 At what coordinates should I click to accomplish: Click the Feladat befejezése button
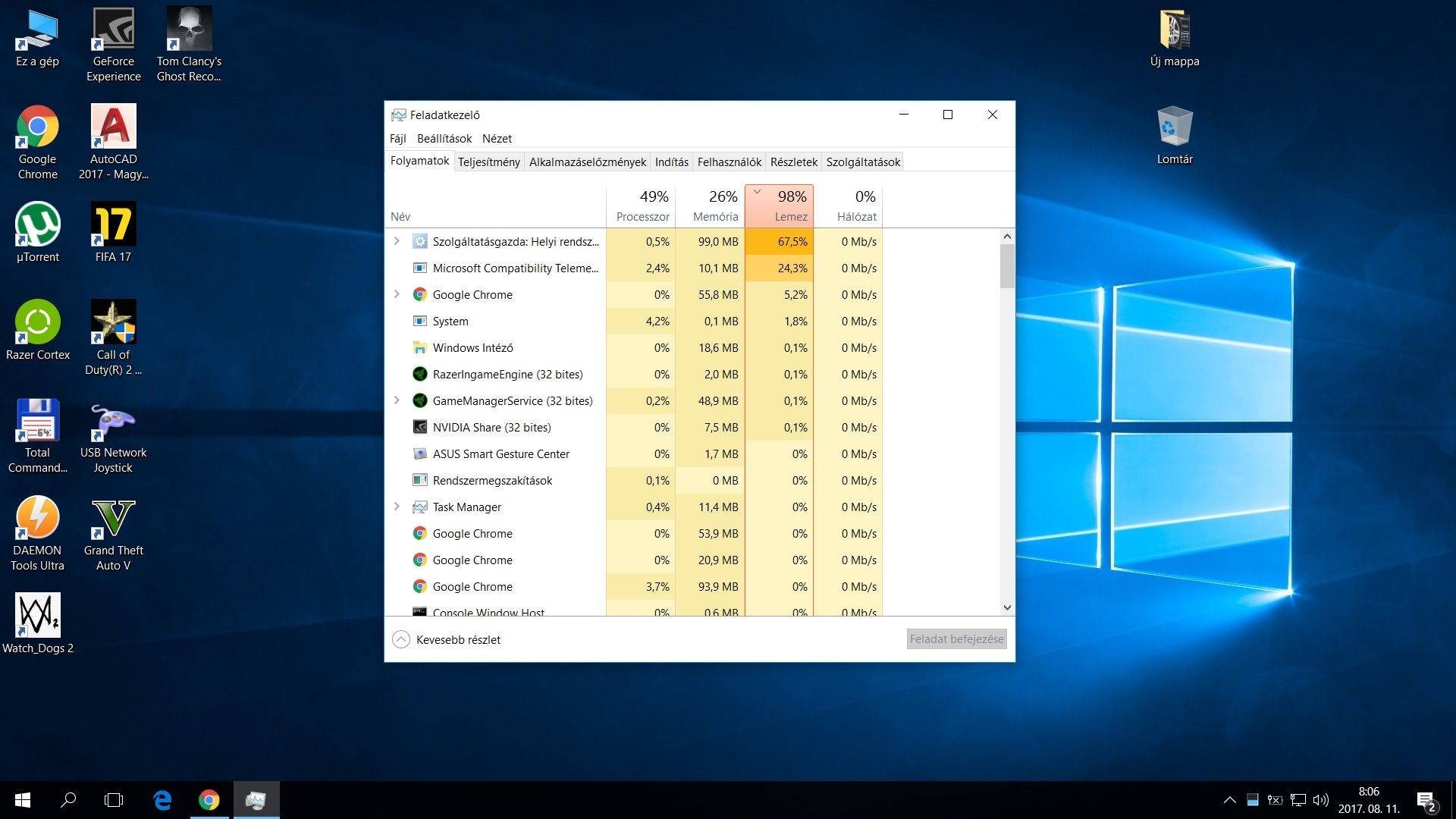956,639
